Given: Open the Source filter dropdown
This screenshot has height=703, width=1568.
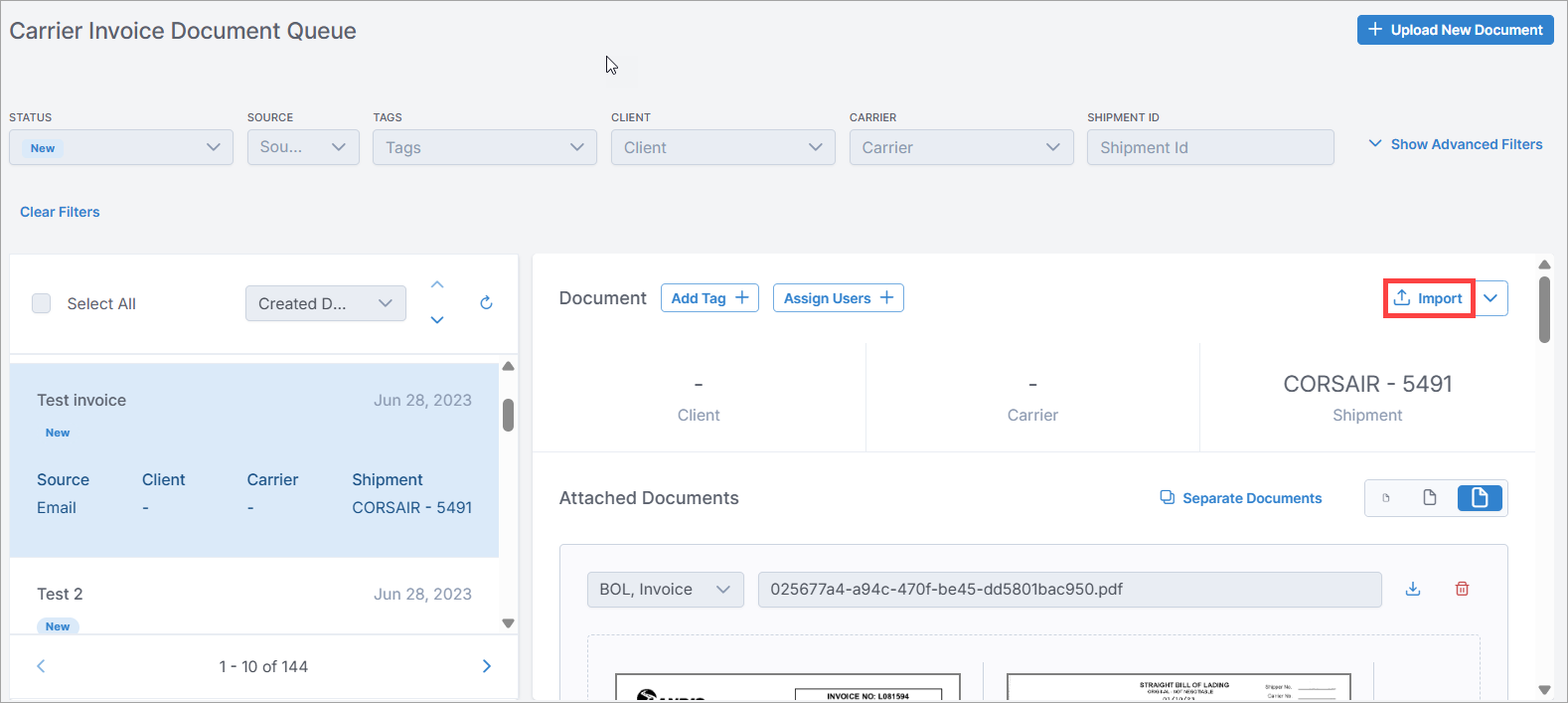Looking at the screenshot, I should (303, 147).
